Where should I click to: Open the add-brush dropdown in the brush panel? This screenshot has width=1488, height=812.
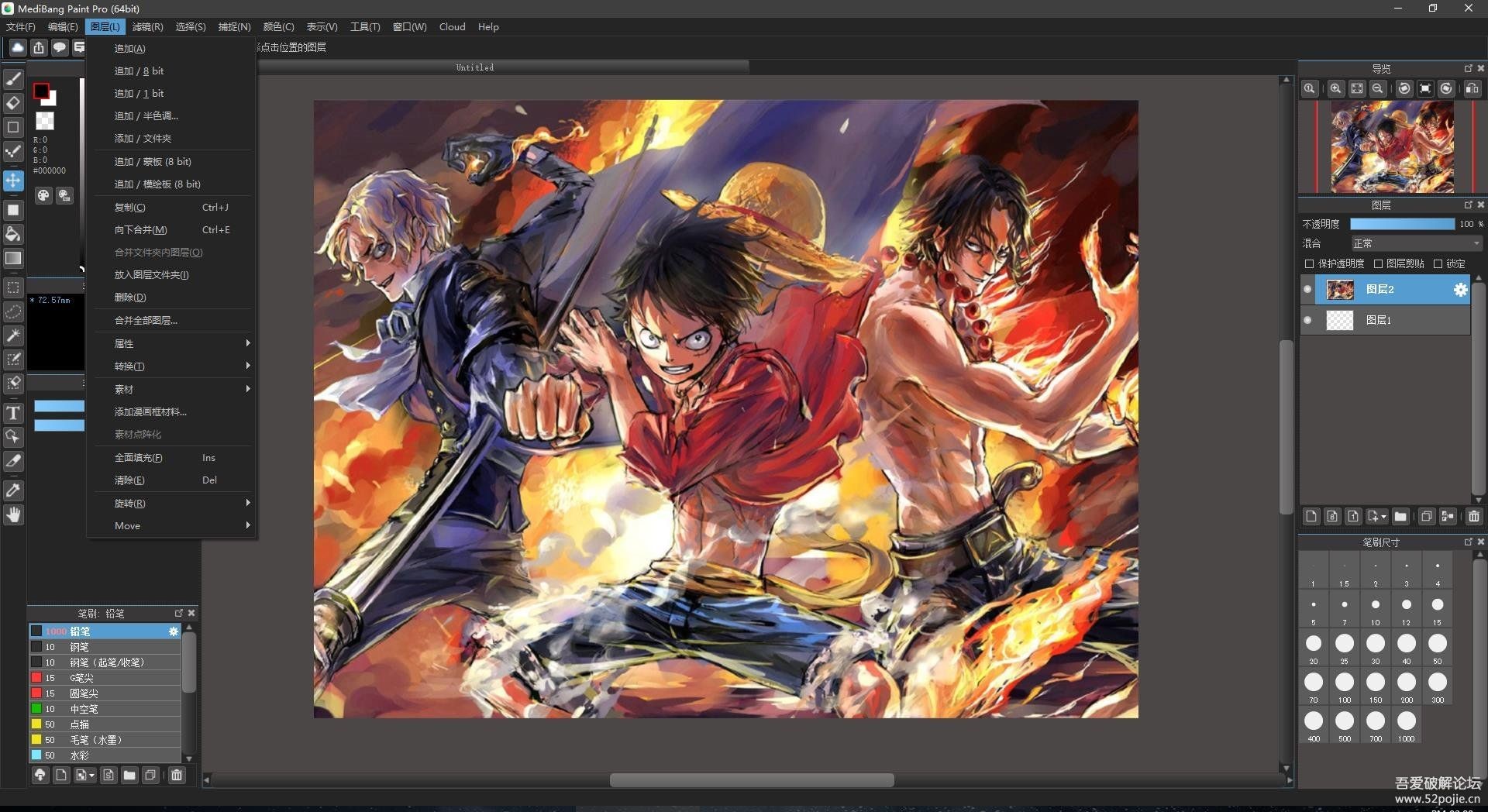click(84, 776)
